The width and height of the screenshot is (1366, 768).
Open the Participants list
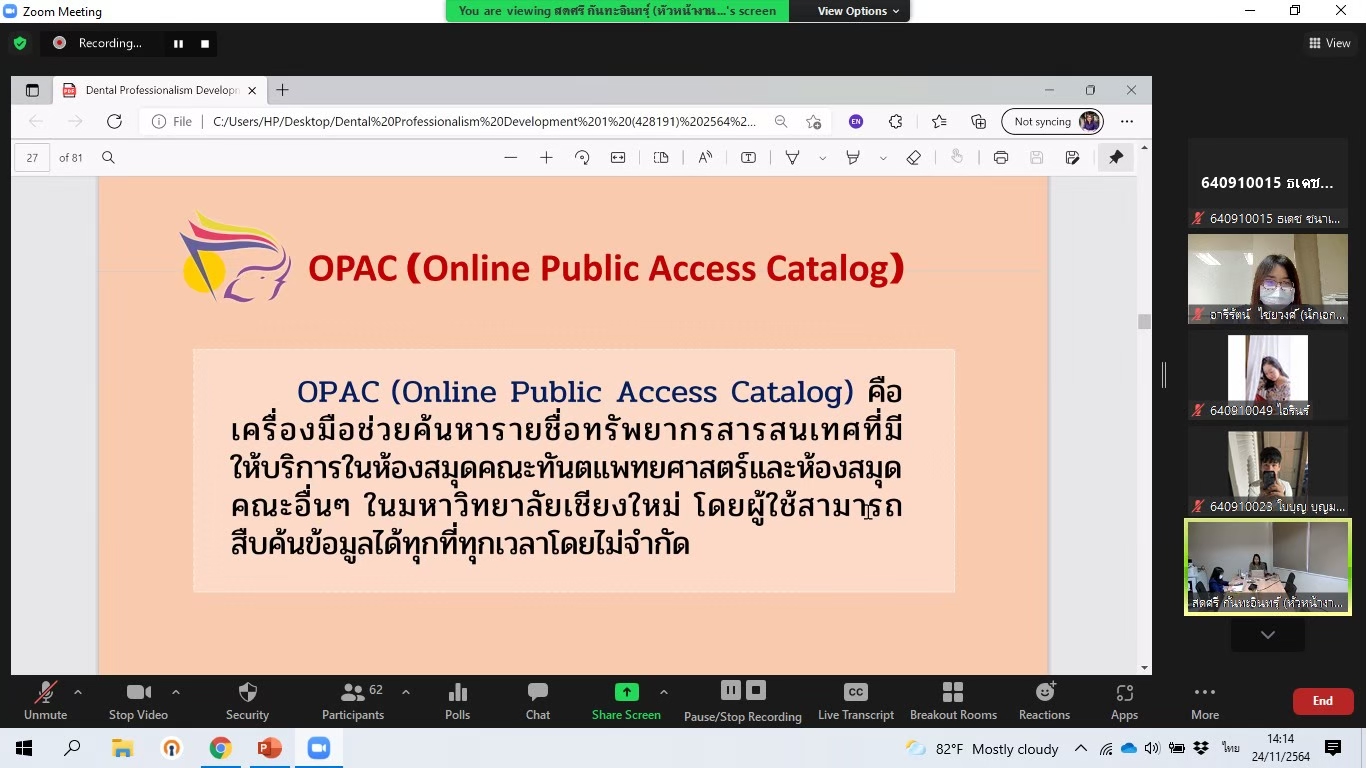[x=353, y=700]
